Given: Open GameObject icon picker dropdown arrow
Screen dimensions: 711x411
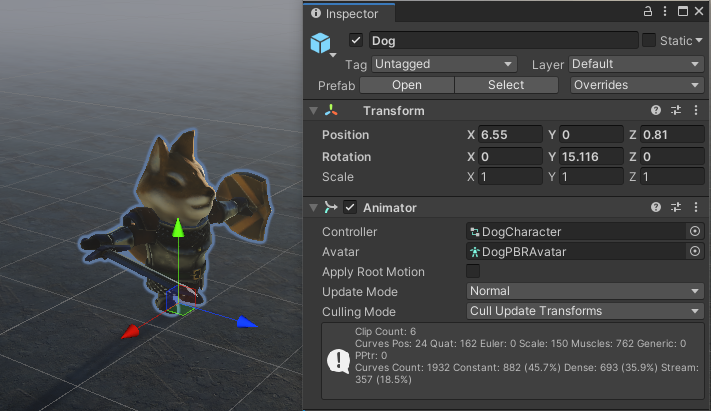Looking at the screenshot, I should [x=333, y=55].
